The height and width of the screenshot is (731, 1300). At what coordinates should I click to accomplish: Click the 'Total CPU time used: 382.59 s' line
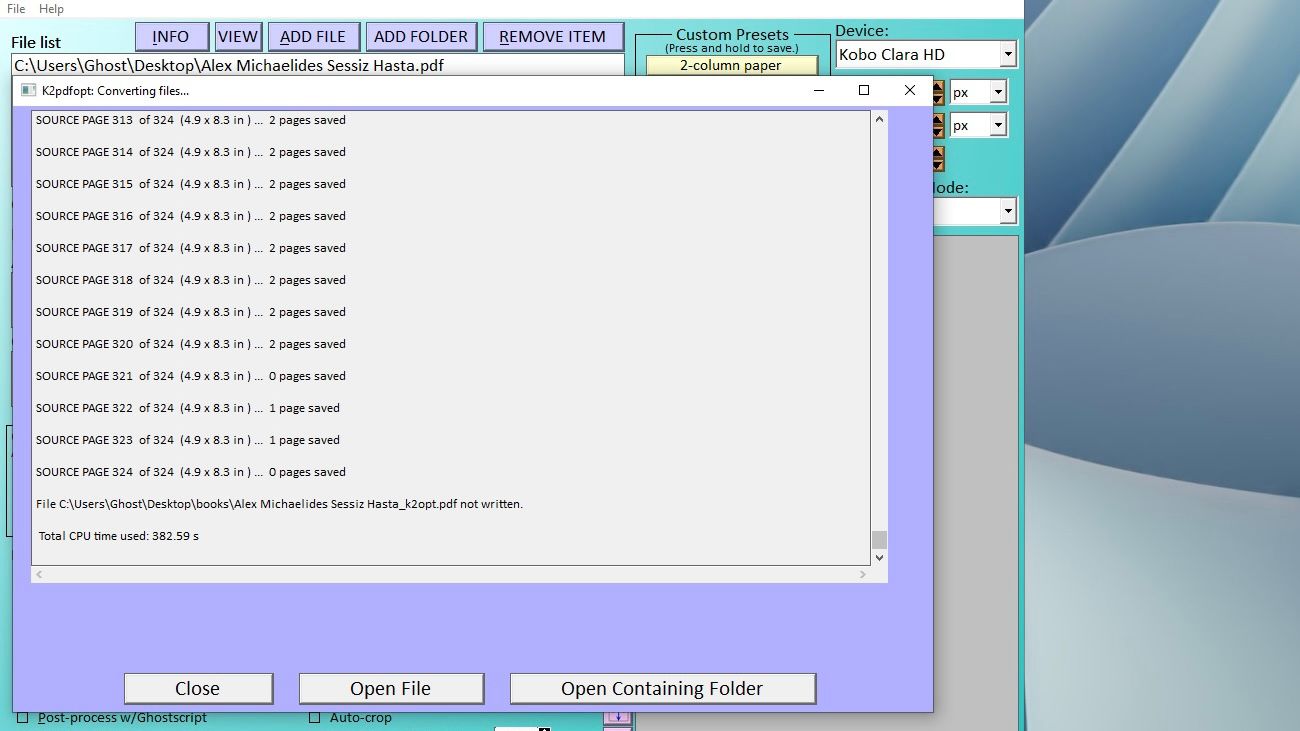(119, 536)
